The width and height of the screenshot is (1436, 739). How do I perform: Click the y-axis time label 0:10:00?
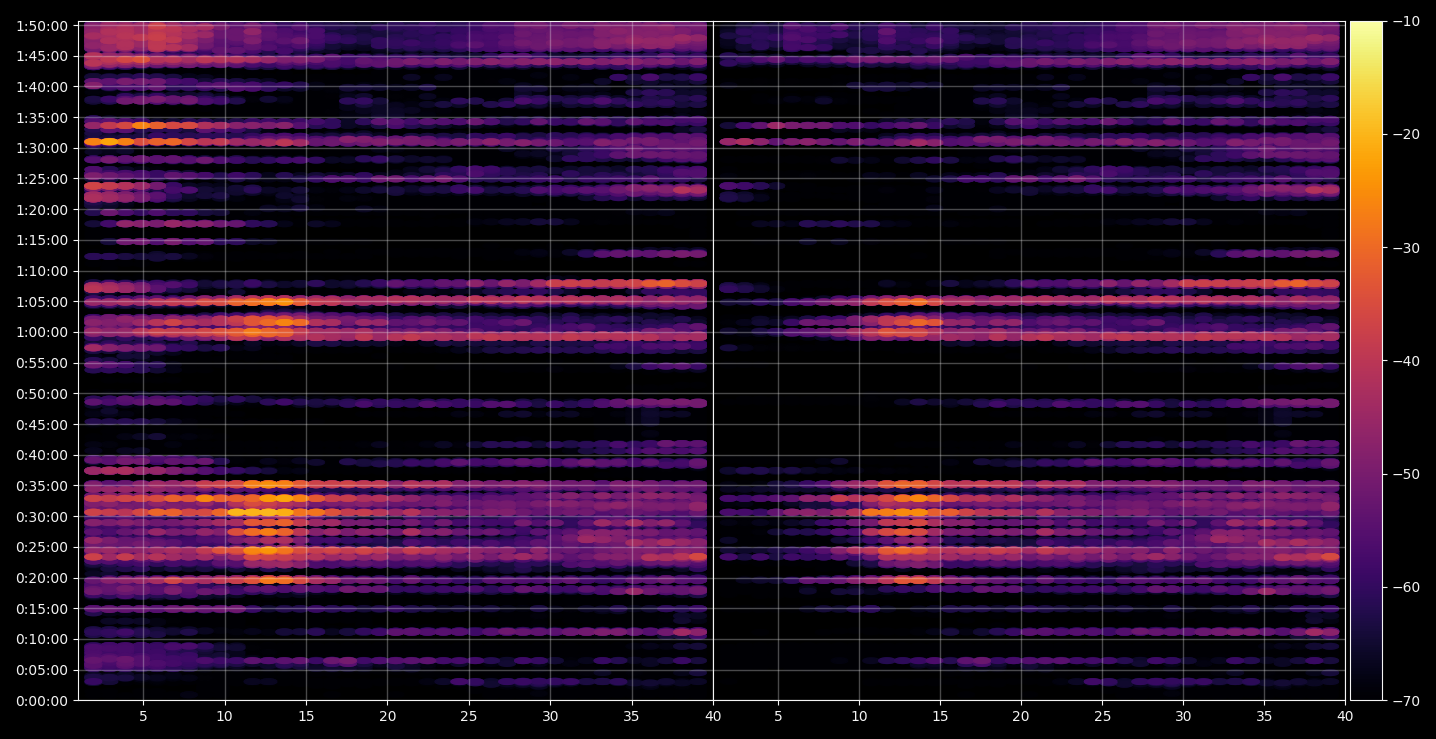pyautogui.click(x=42, y=639)
